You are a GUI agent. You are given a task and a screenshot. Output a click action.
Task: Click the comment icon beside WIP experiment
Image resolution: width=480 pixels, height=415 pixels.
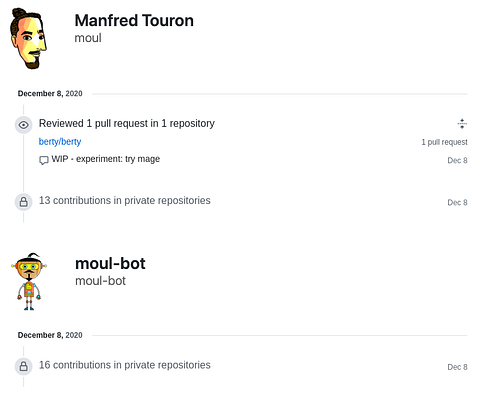tap(44, 160)
